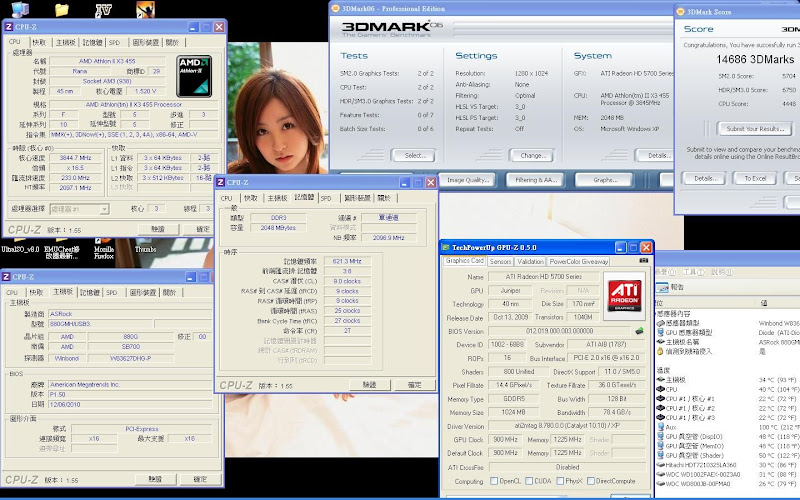Switch to 圖形裝置 tab in mainboard CPU-Z window
The image size is (800, 500).
point(142,292)
